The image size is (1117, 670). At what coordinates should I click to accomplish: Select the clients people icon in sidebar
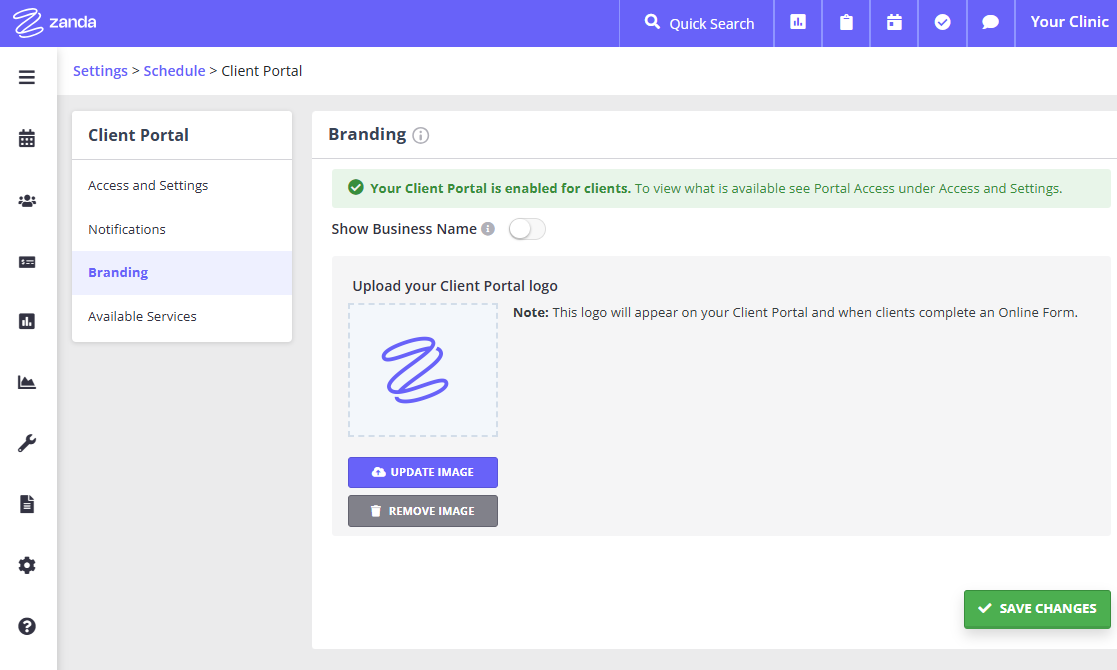(26, 200)
